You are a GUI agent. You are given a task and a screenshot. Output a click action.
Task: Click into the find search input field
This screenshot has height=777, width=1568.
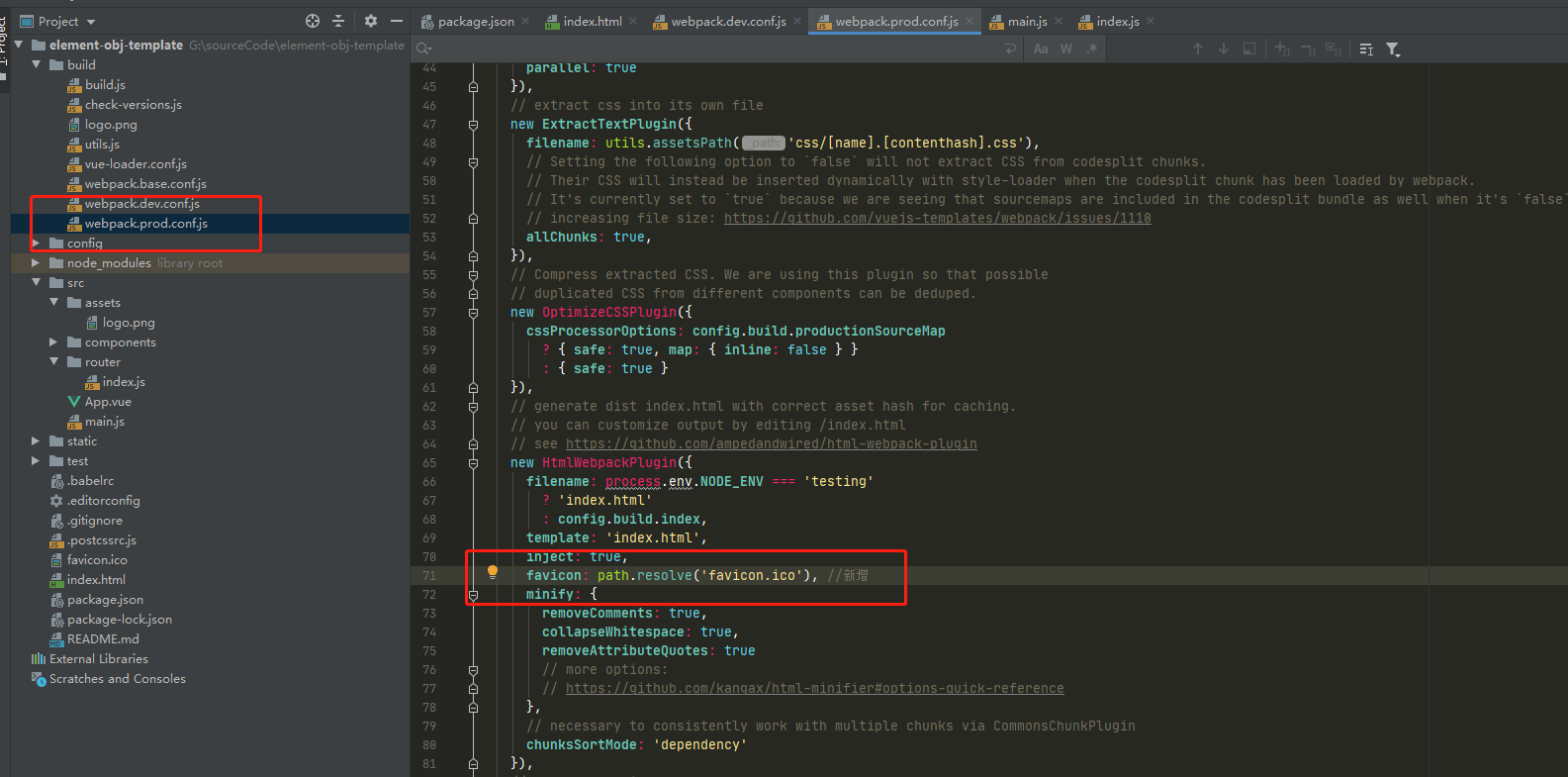pos(715,49)
